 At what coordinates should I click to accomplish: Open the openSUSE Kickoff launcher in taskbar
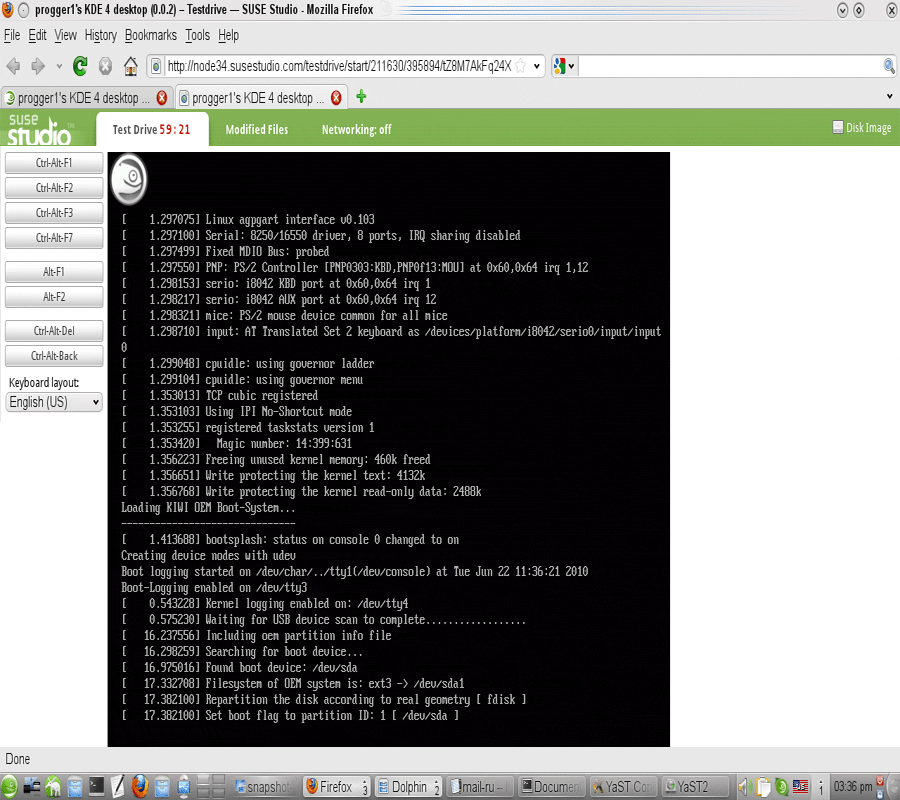(9, 787)
